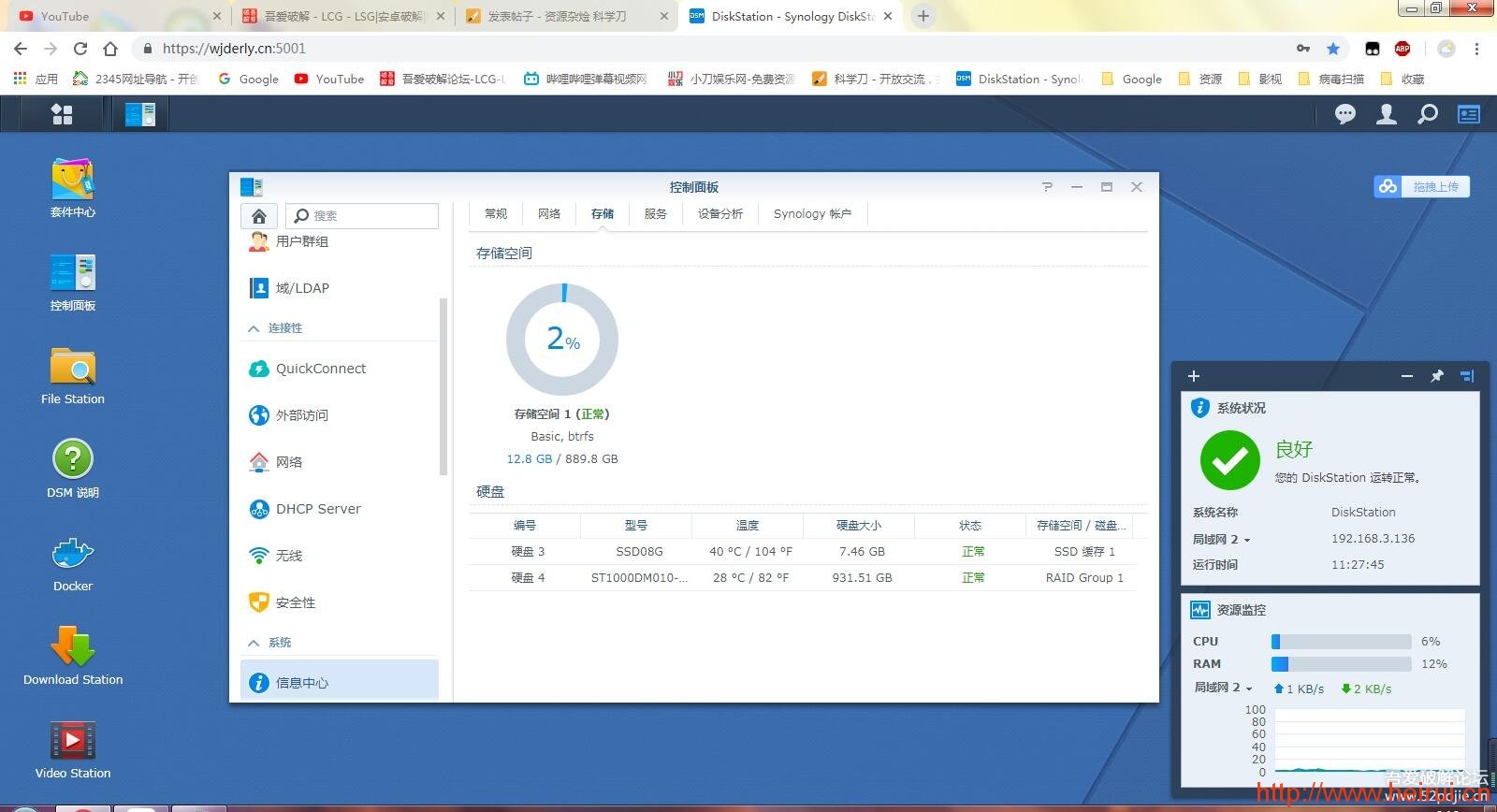Launch Docker desktop icon
The image size is (1497, 812).
(x=73, y=555)
